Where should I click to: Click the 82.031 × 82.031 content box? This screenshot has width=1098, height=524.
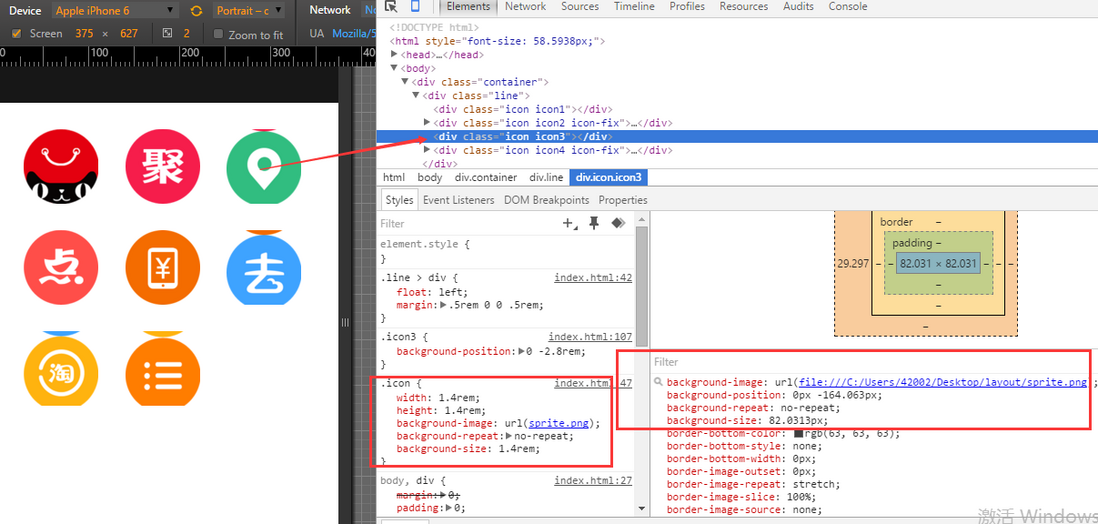(x=938, y=263)
